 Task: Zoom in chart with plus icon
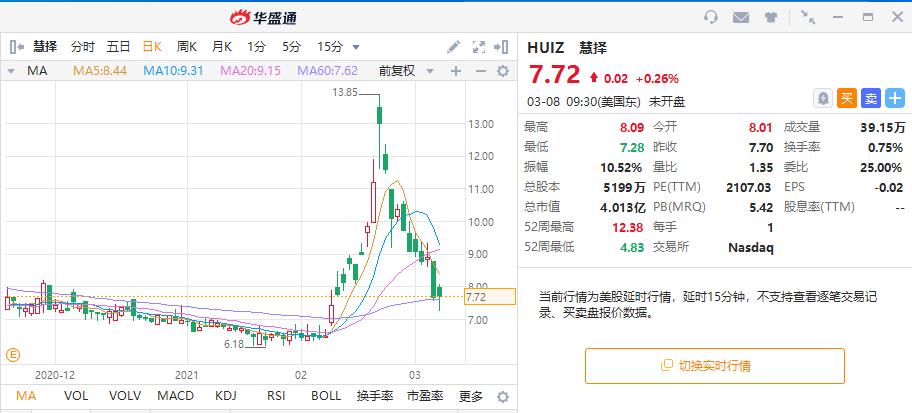(x=455, y=71)
